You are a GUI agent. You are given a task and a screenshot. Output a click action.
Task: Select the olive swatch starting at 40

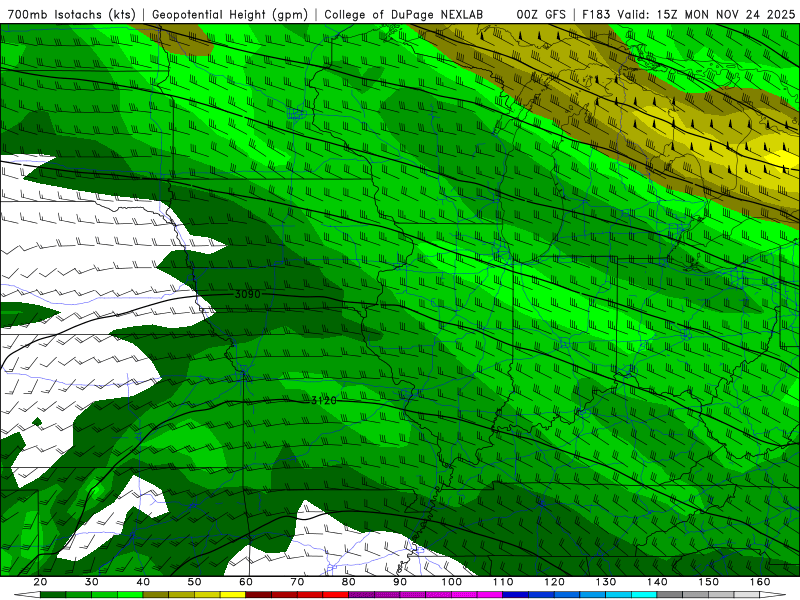point(156,595)
